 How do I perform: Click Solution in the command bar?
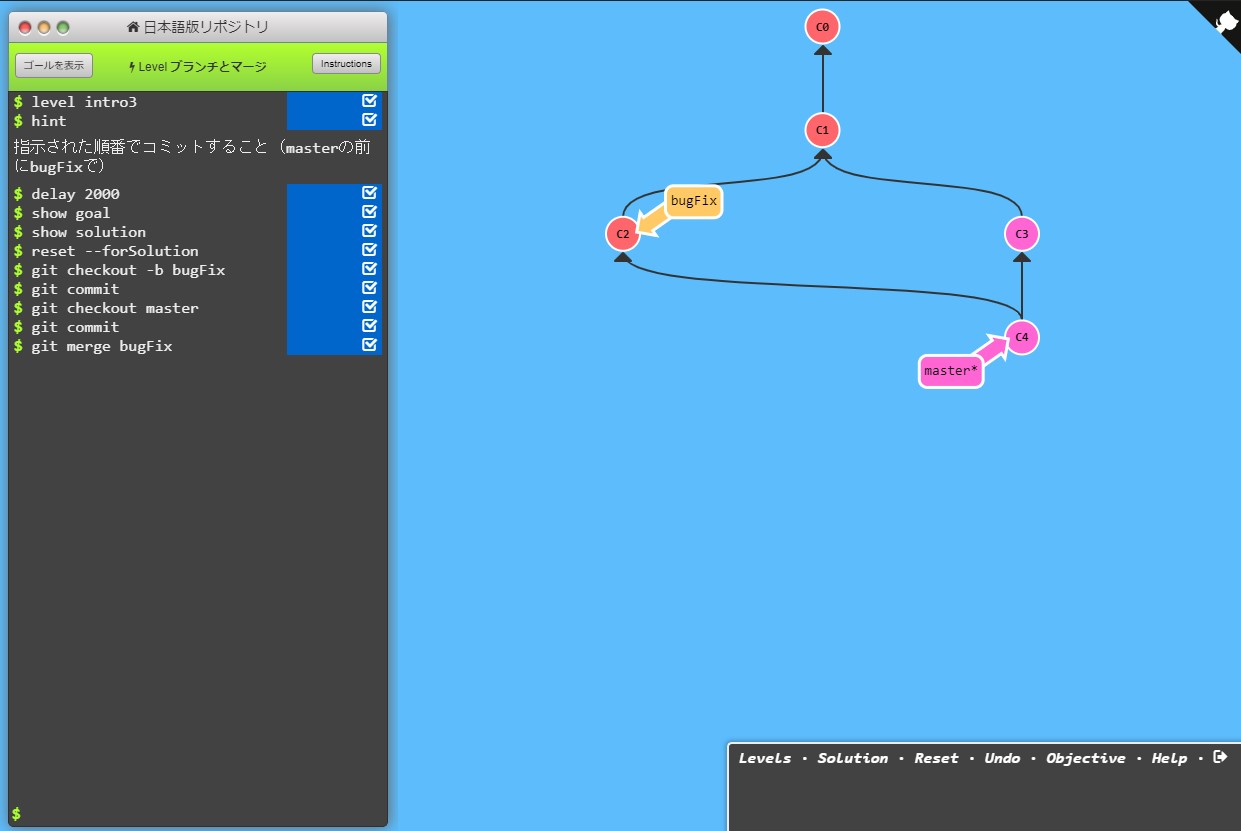[852, 758]
